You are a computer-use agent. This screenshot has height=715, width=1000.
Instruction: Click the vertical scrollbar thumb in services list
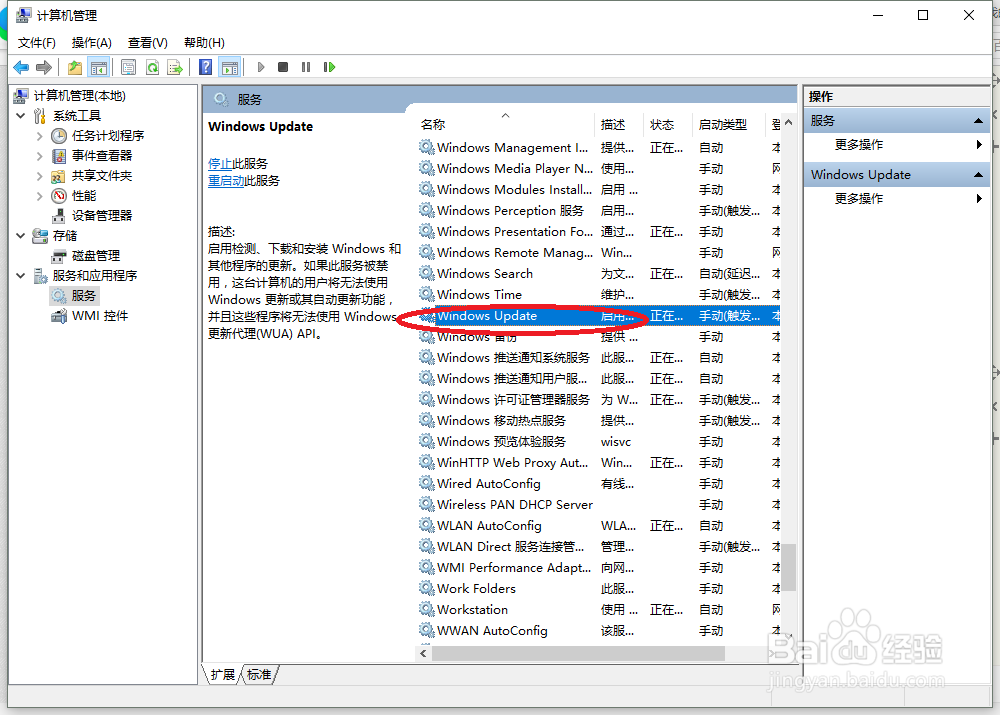point(789,567)
